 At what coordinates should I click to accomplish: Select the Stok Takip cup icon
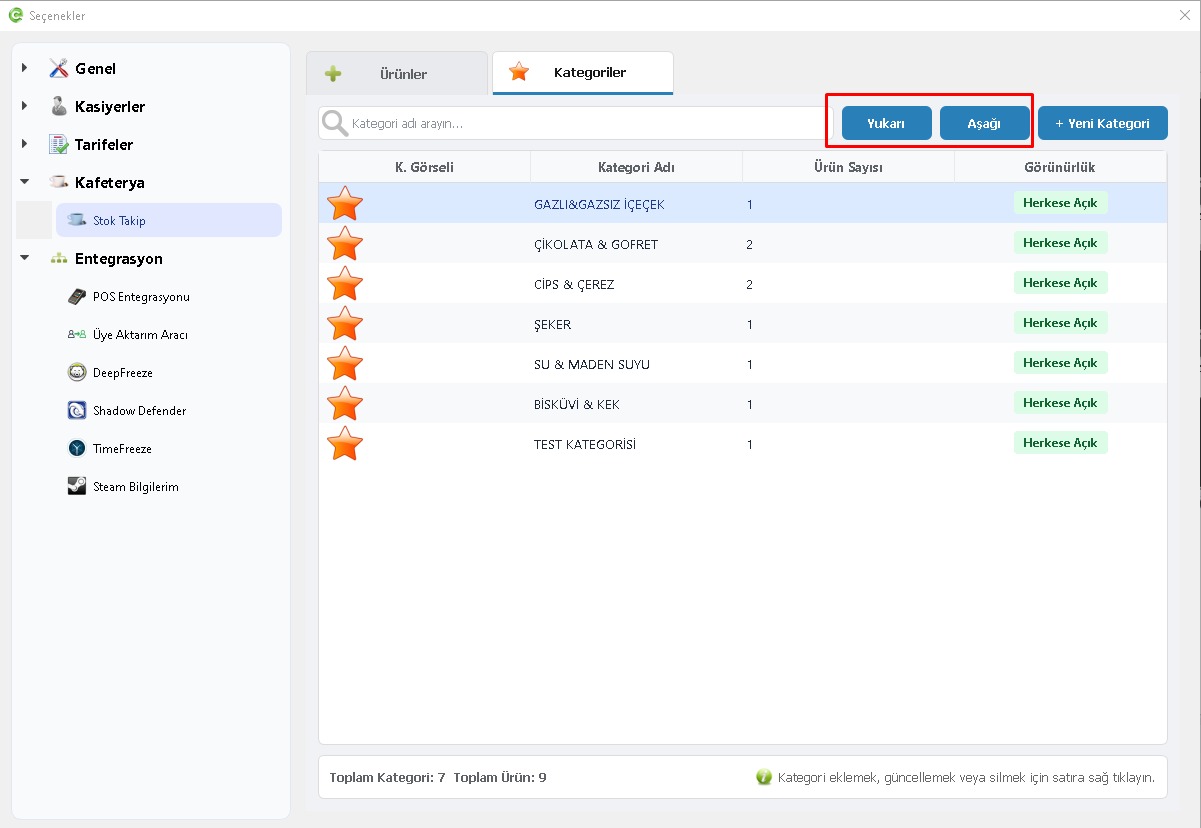(77, 220)
